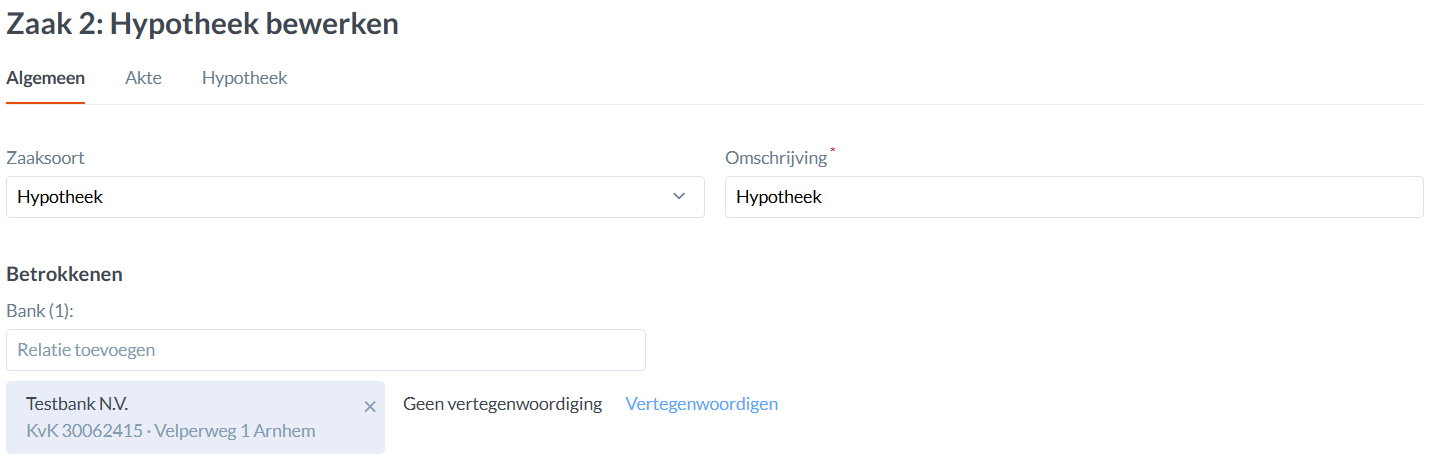Click the Geen vertegenwoordiging status text

(x=502, y=404)
